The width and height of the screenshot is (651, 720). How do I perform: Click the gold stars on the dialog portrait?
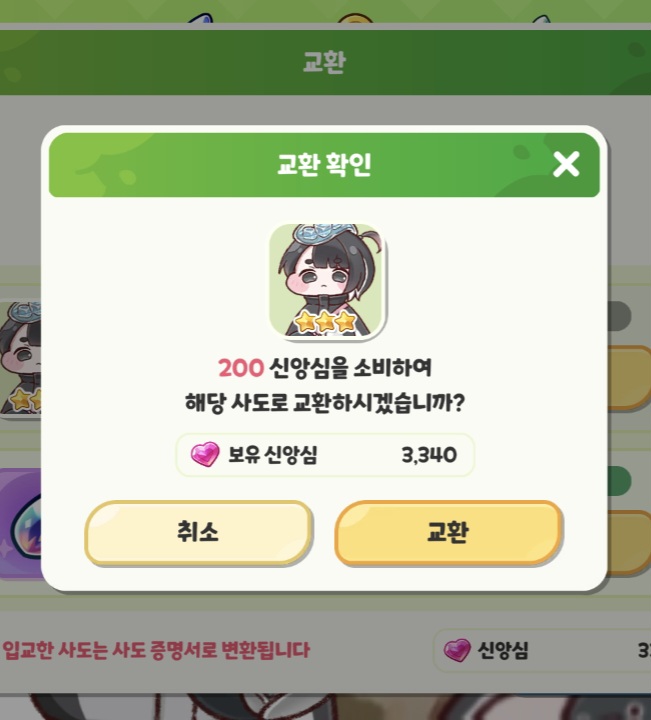pyautogui.click(x=326, y=321)
